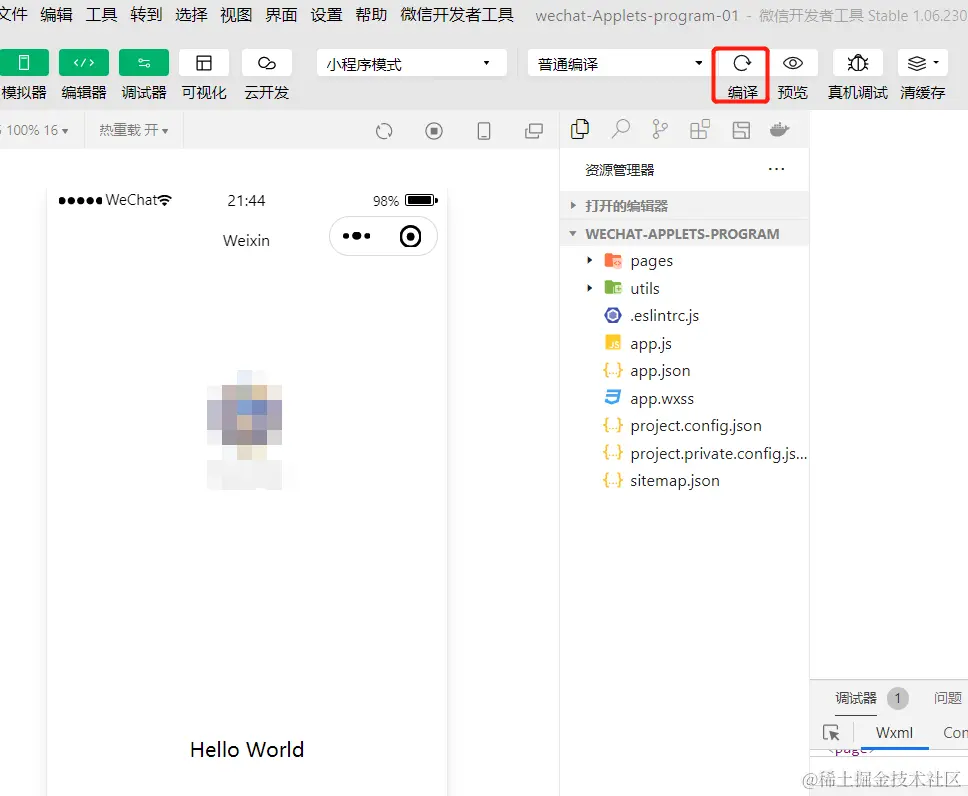Screen dimensions: 968x796
Task: Open the 微信开发者工具 menu
Action: point(457,14)
